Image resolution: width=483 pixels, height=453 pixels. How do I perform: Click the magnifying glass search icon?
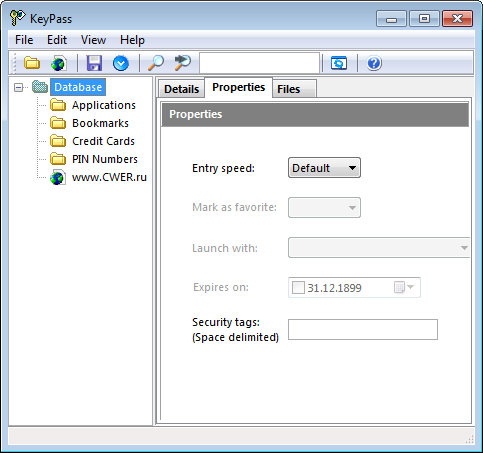(x=155, y=63)
